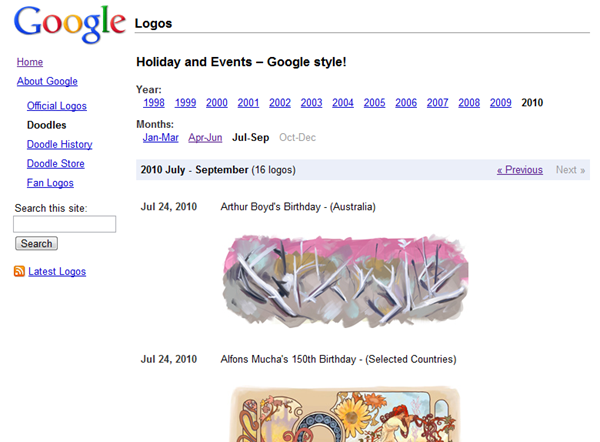Focus the site search text field
600x442 pixels.
click(65, 225)
